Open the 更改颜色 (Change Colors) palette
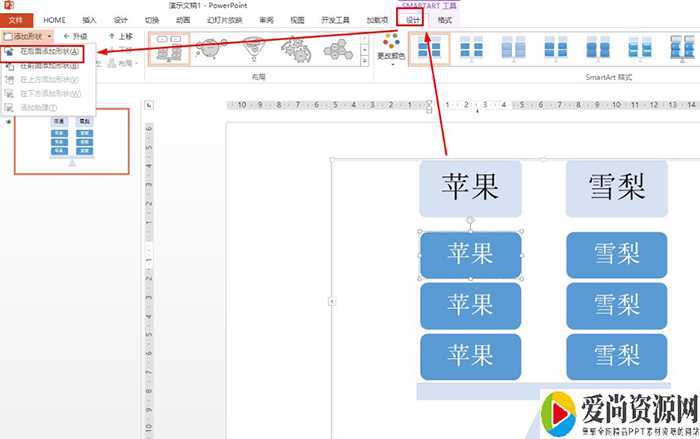This screenshot has height=439, width=700. coord(391,49)
